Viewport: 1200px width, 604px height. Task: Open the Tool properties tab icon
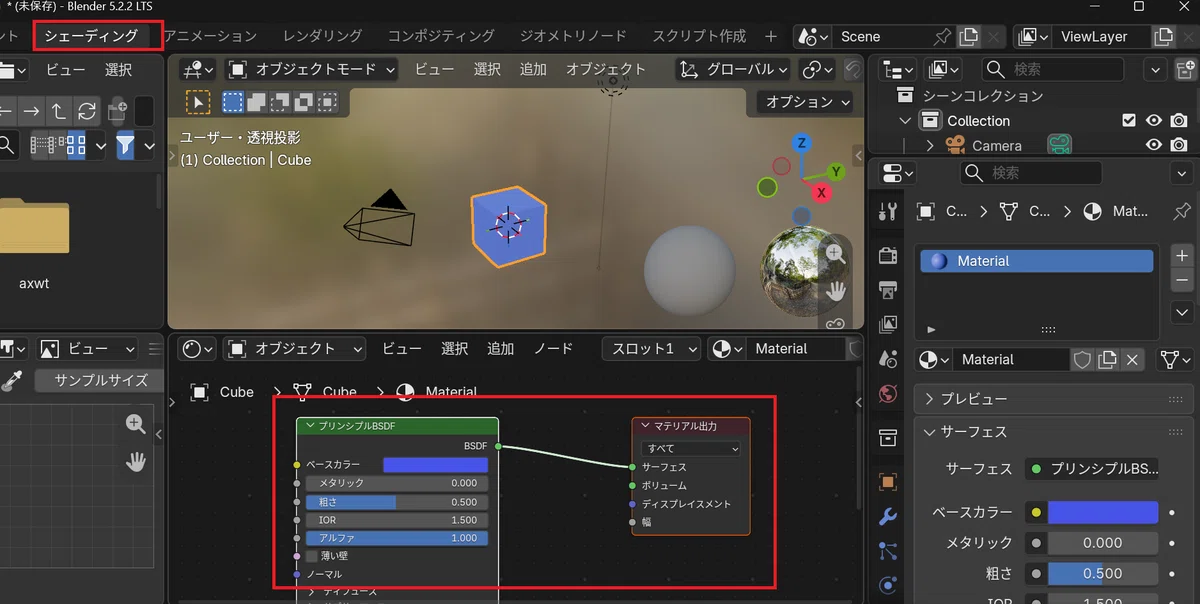[x=888, y=212]
